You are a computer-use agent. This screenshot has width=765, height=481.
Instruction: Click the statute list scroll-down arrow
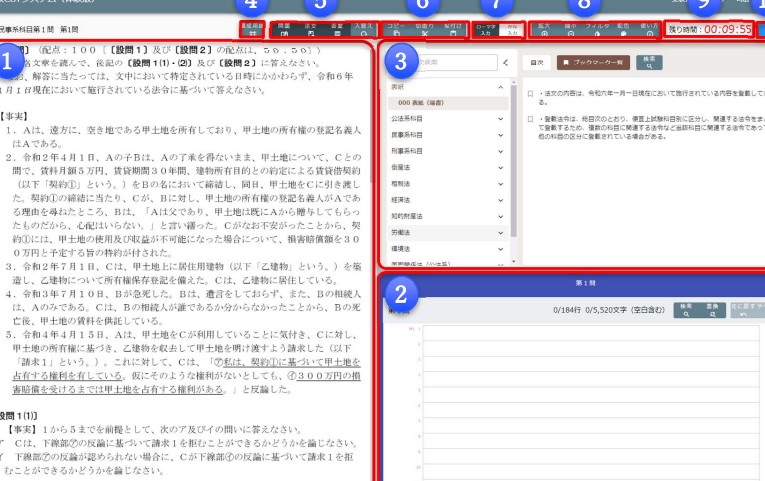(x=513, y=262)
